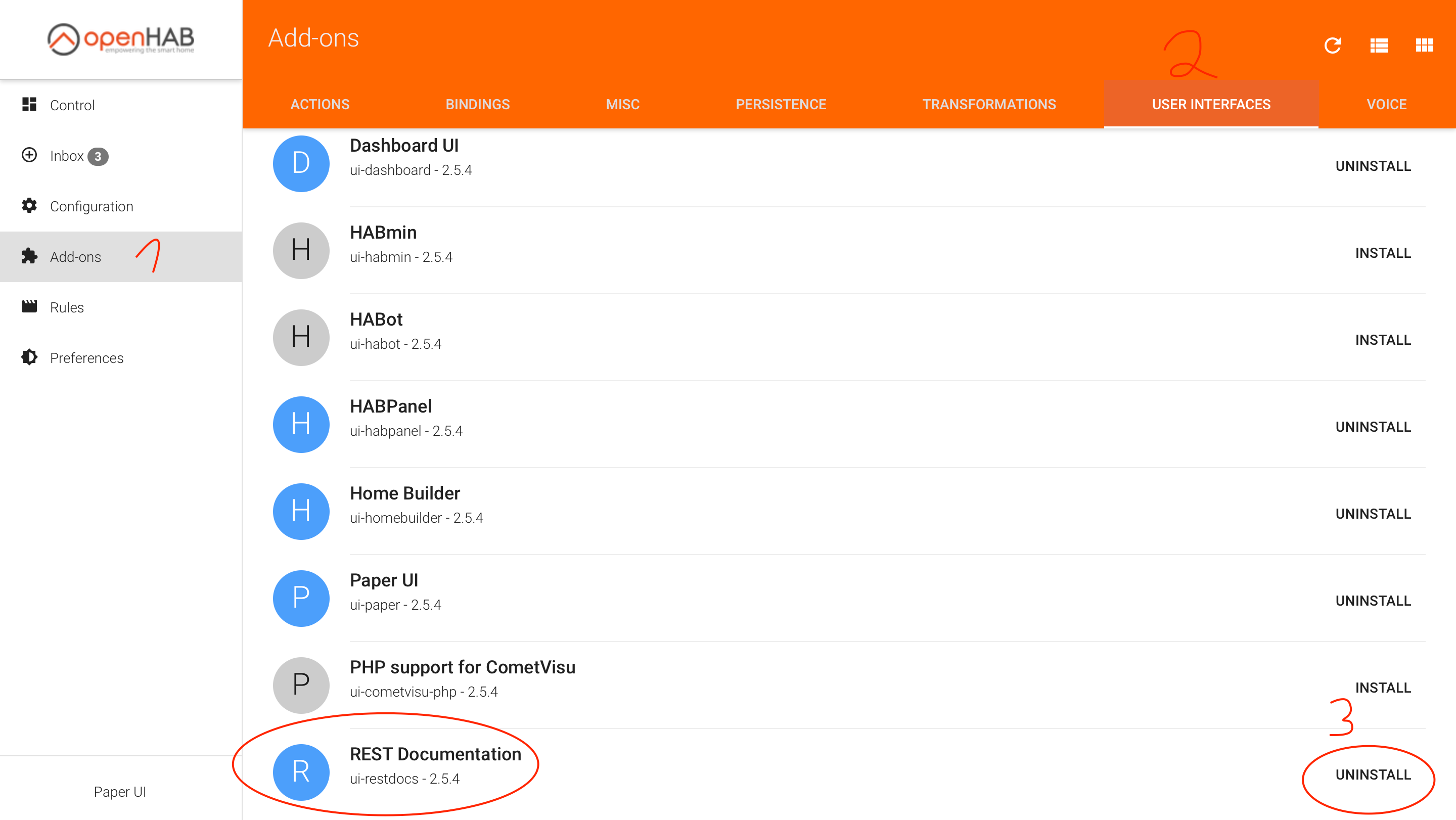Screen dimensions: 1456x820
Task: Click the Inbox plus-circle icon
Action: 29,155
